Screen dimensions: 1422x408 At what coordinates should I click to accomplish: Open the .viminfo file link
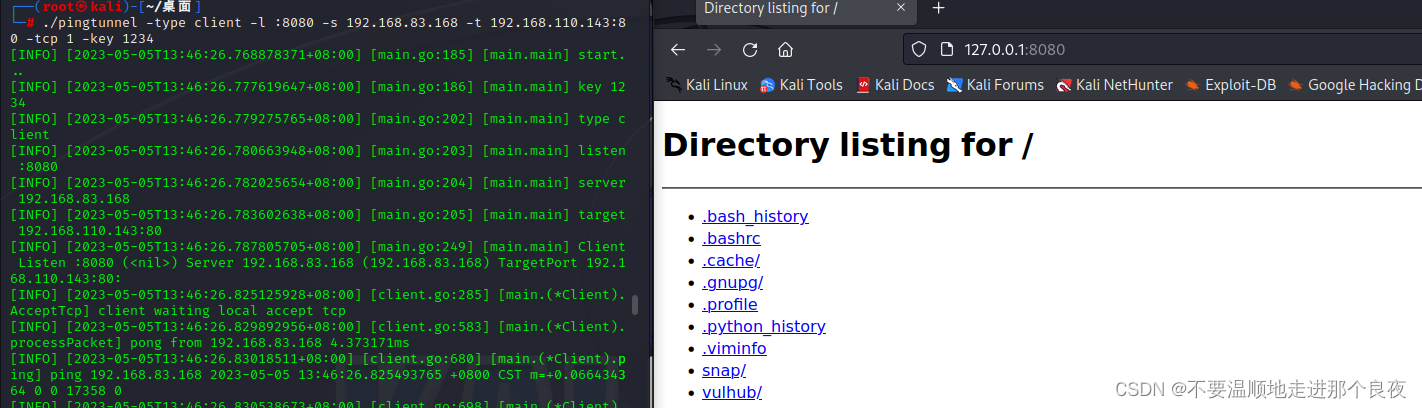pyautogui.click(x=734, y=348)
